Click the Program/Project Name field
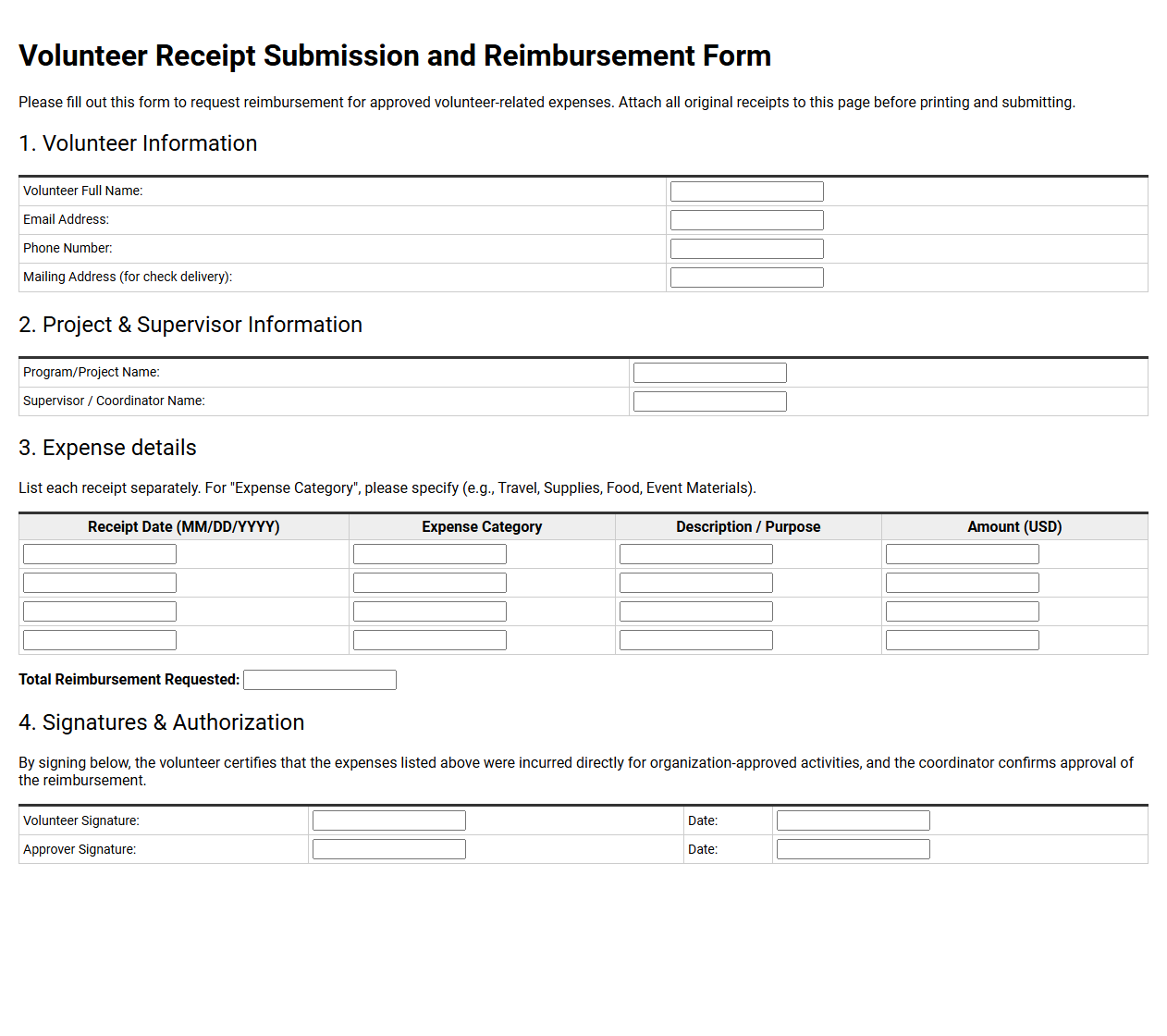Screen dimensions: 1167x1036 click(x=710, y=373)
